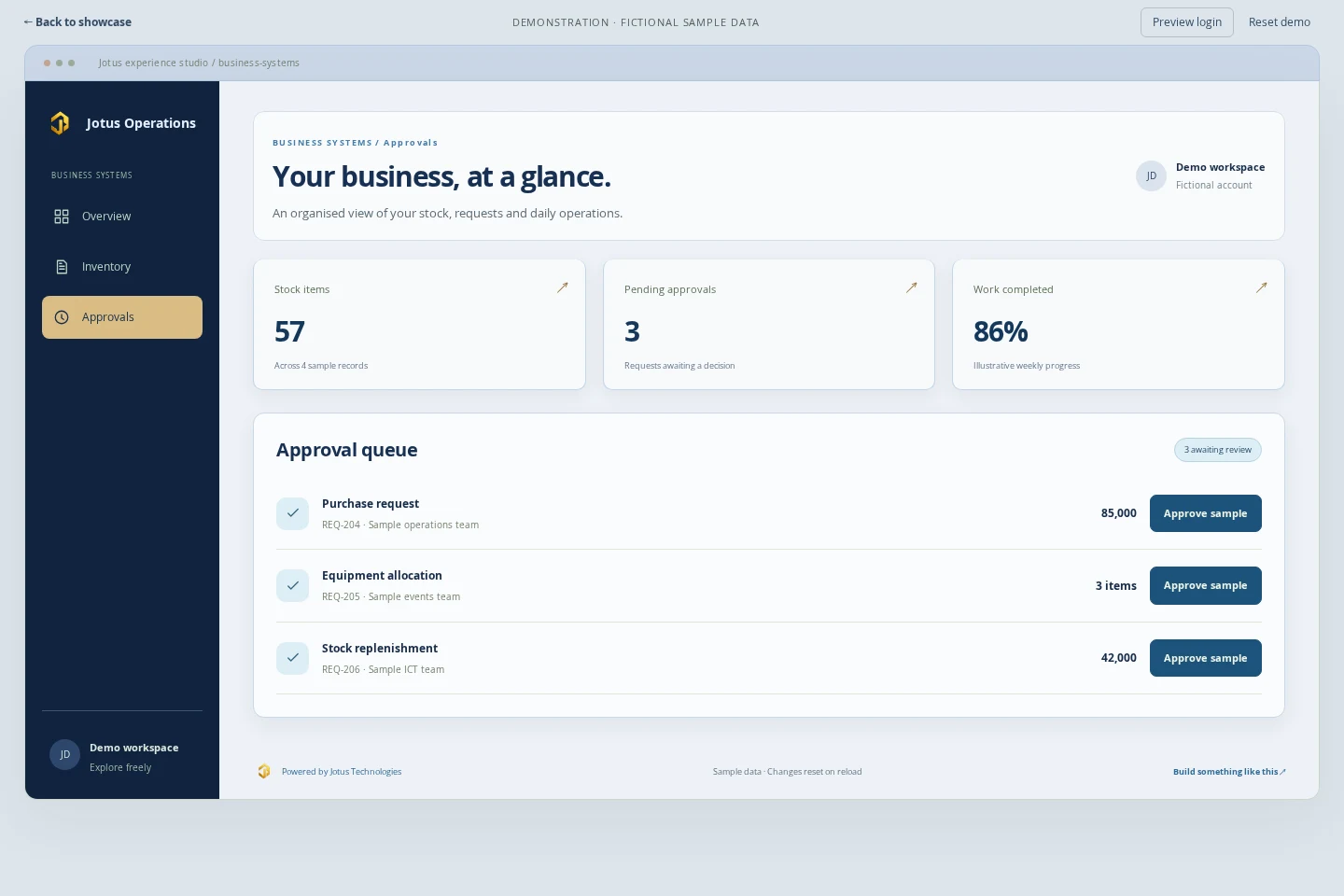Click the 3 awaiting review badge
The width and height of the screenshot is (1344, 896).
[x=1218, y=450]
